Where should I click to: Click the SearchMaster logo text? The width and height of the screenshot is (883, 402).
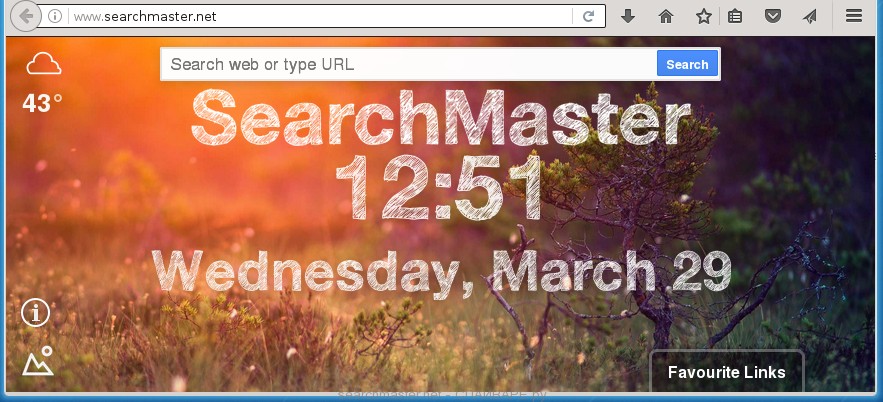tap(440, 119)
